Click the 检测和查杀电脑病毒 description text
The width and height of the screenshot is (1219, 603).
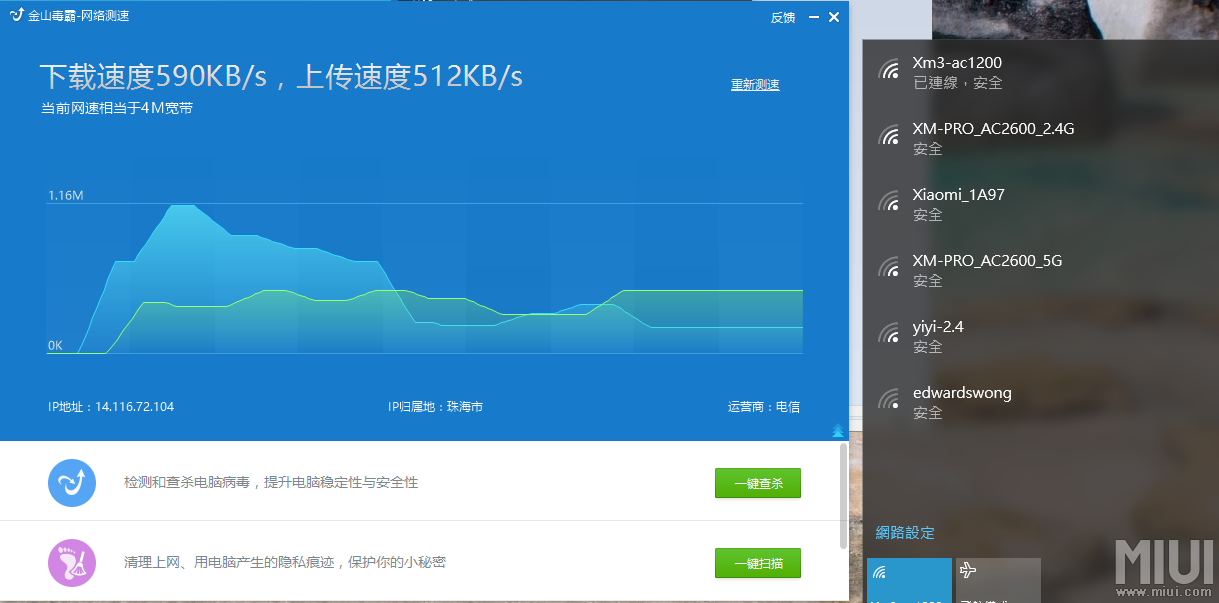click(271, 483)
